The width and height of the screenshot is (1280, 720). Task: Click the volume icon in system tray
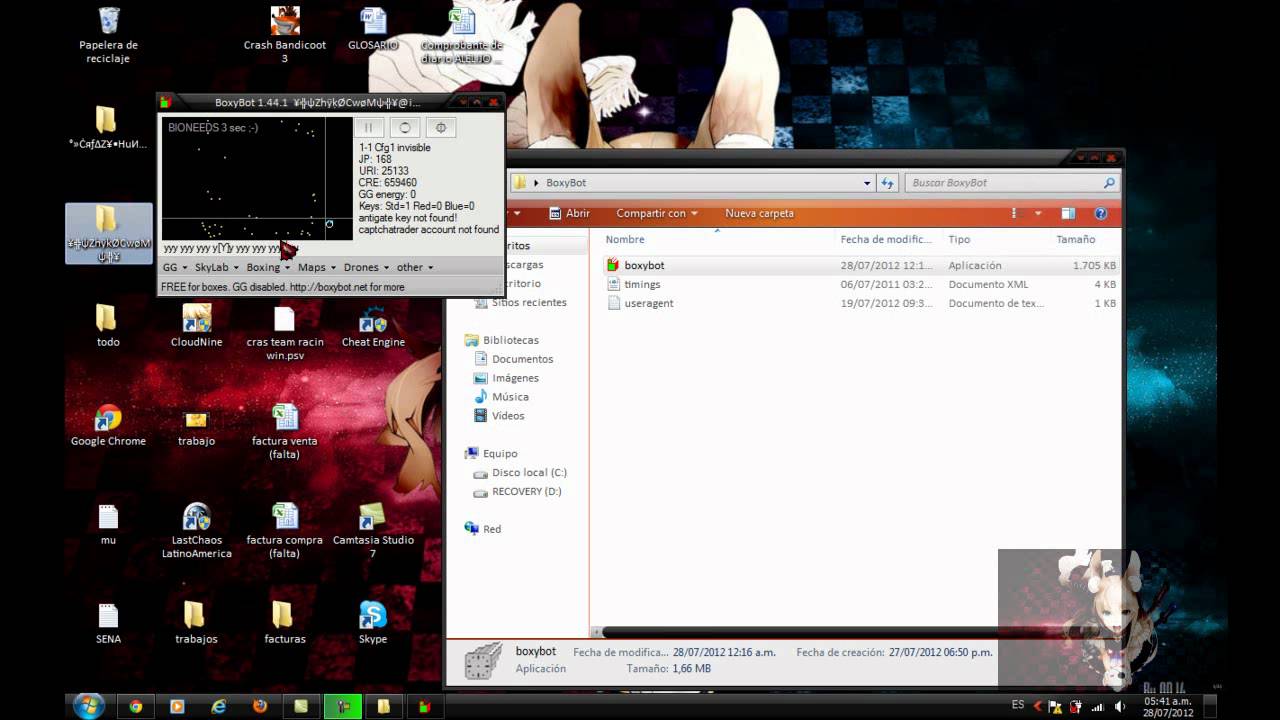(1120, 706)
